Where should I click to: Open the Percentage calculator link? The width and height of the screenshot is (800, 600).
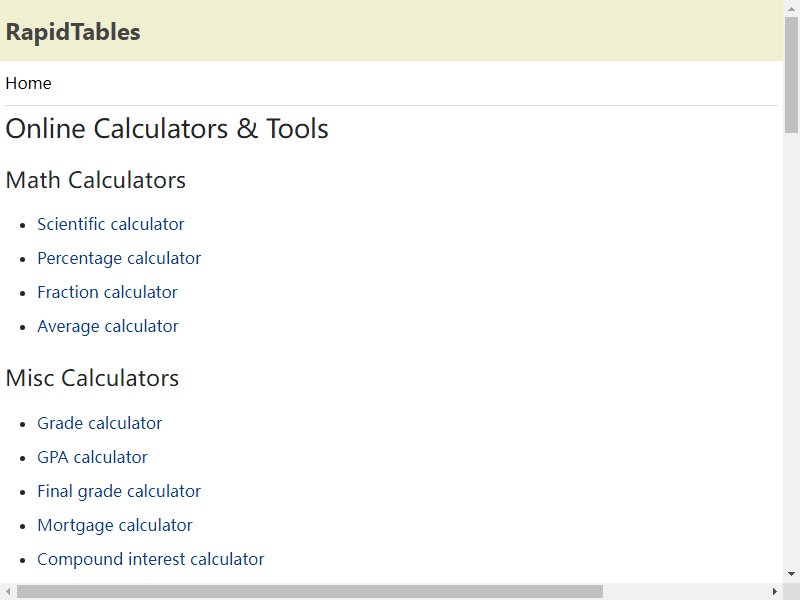[119, 258]
